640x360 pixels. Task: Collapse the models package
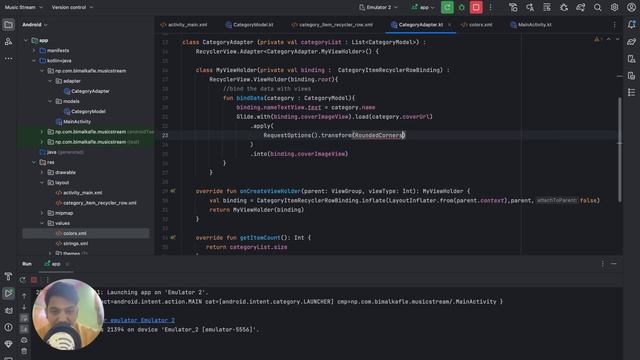point(50,101)
